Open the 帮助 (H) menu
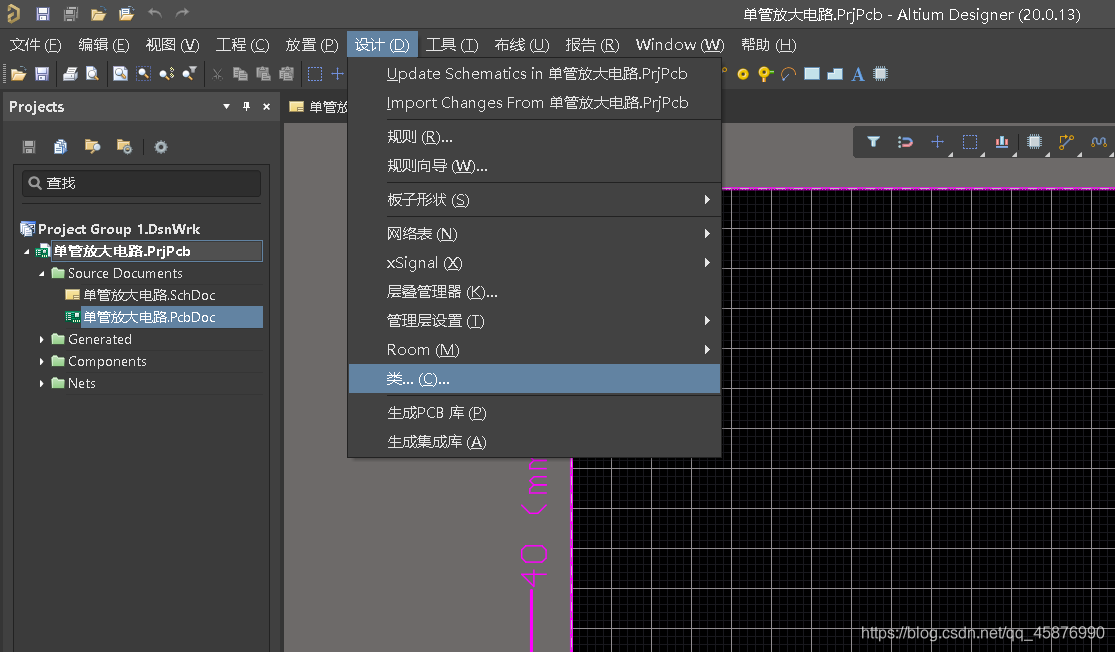 [x=769, y=45]
